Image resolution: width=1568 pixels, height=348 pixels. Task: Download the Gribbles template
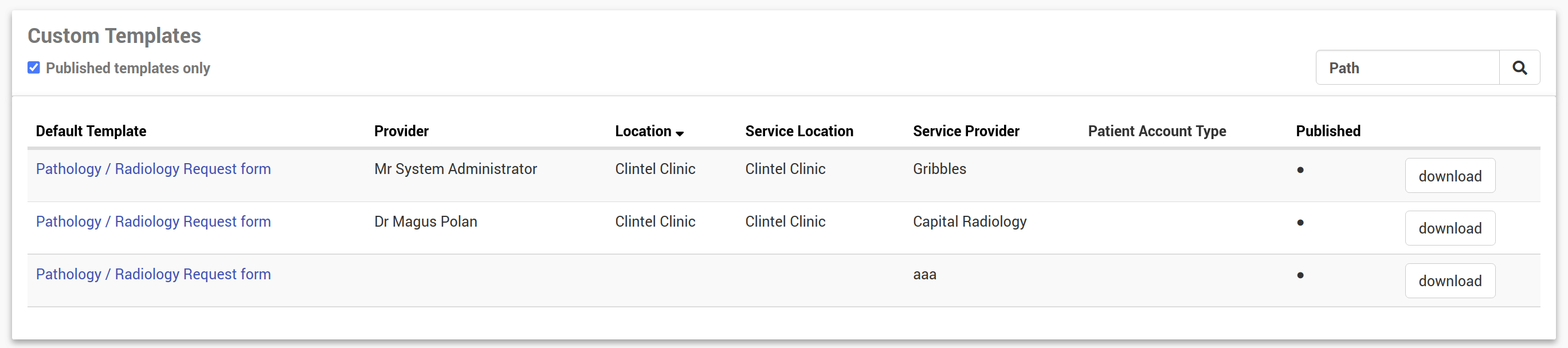[x=1449, y=176]
